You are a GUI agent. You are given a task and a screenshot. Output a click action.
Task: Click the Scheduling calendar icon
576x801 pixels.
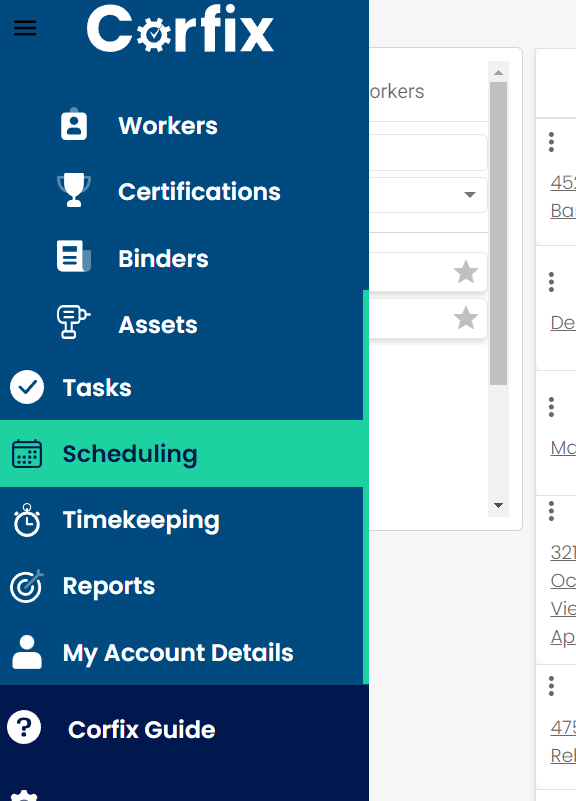[27, 454]
